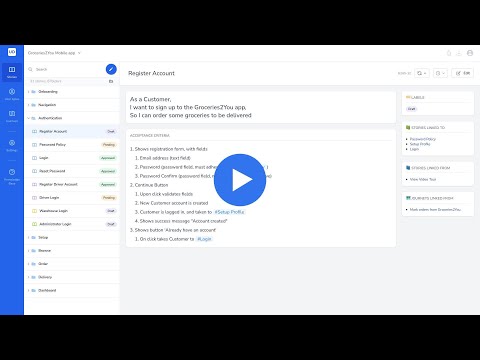
Task: Open the Journeys icon in the blue sidebar
Action: tap(12, 116)
